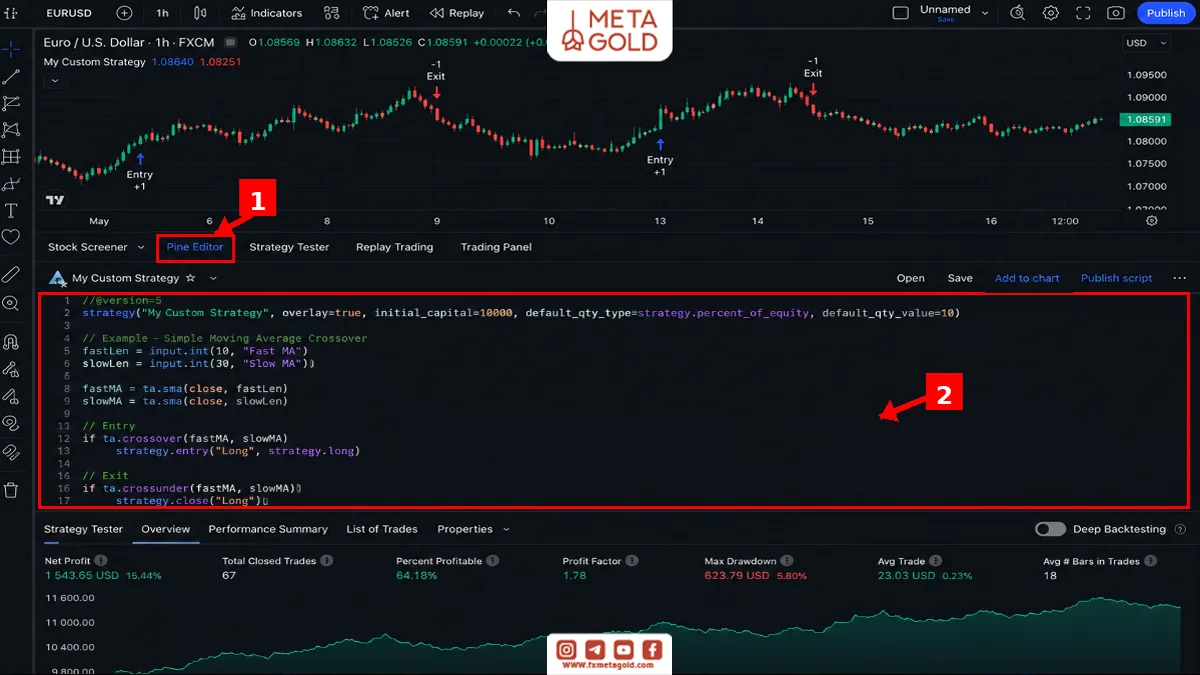Image resolution: width=1200 pixels, height=675 pixels.
Task: Click the My Custom Strategy legend label
Action: pyautogui.click(x=95, y=62)
